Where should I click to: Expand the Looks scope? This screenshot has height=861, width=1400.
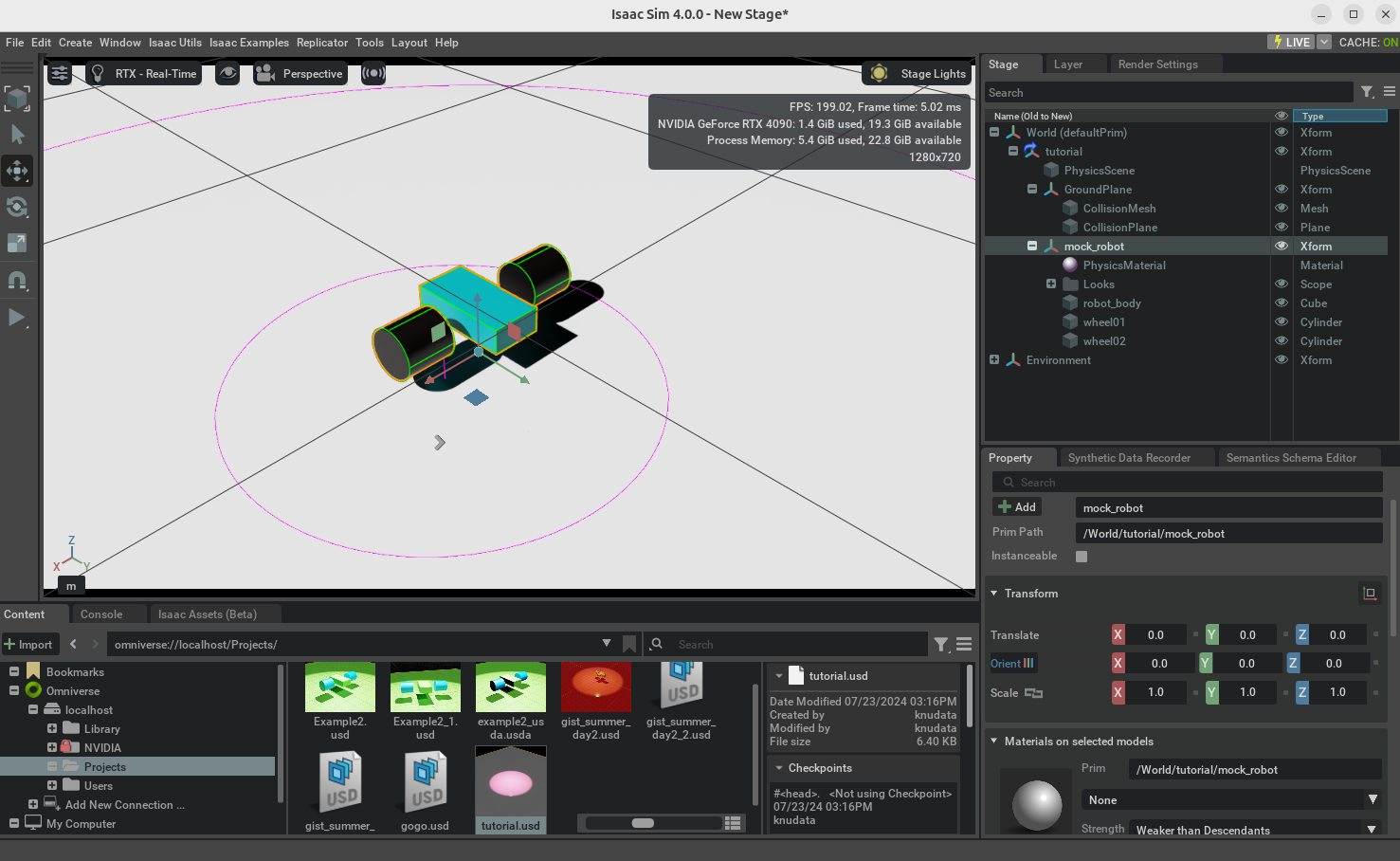tap(1051, 284)
